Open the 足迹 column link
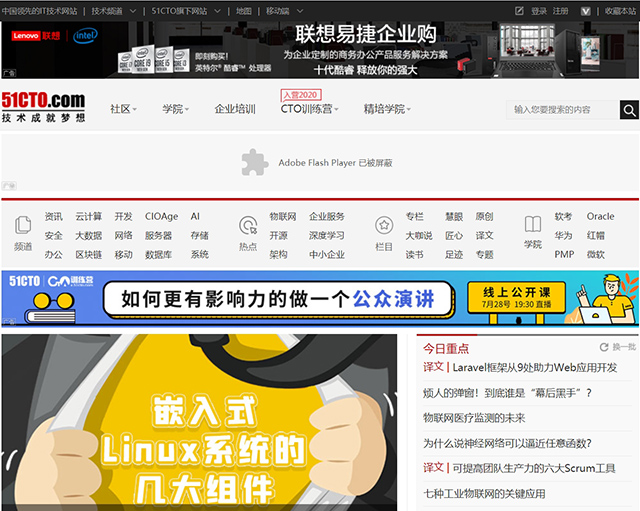This screenshot has width=640, height=511. (454, 255)
